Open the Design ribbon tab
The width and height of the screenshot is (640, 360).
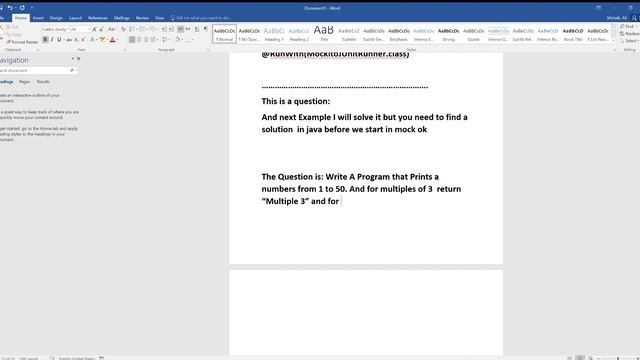[56, 18]
